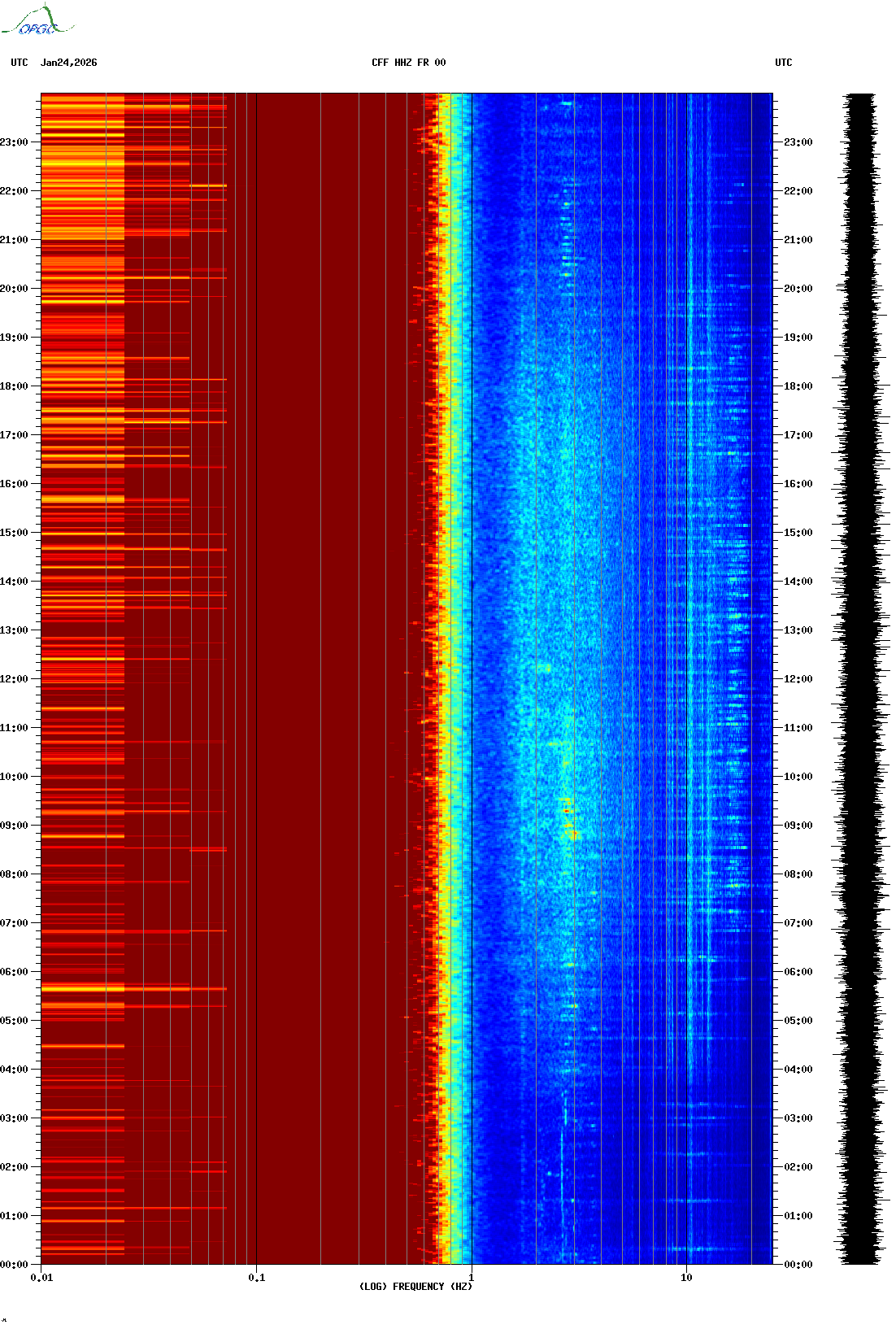
Task: Click 19:00 on the right time axis
Action: pyautogui.click(x=798, y=338)
